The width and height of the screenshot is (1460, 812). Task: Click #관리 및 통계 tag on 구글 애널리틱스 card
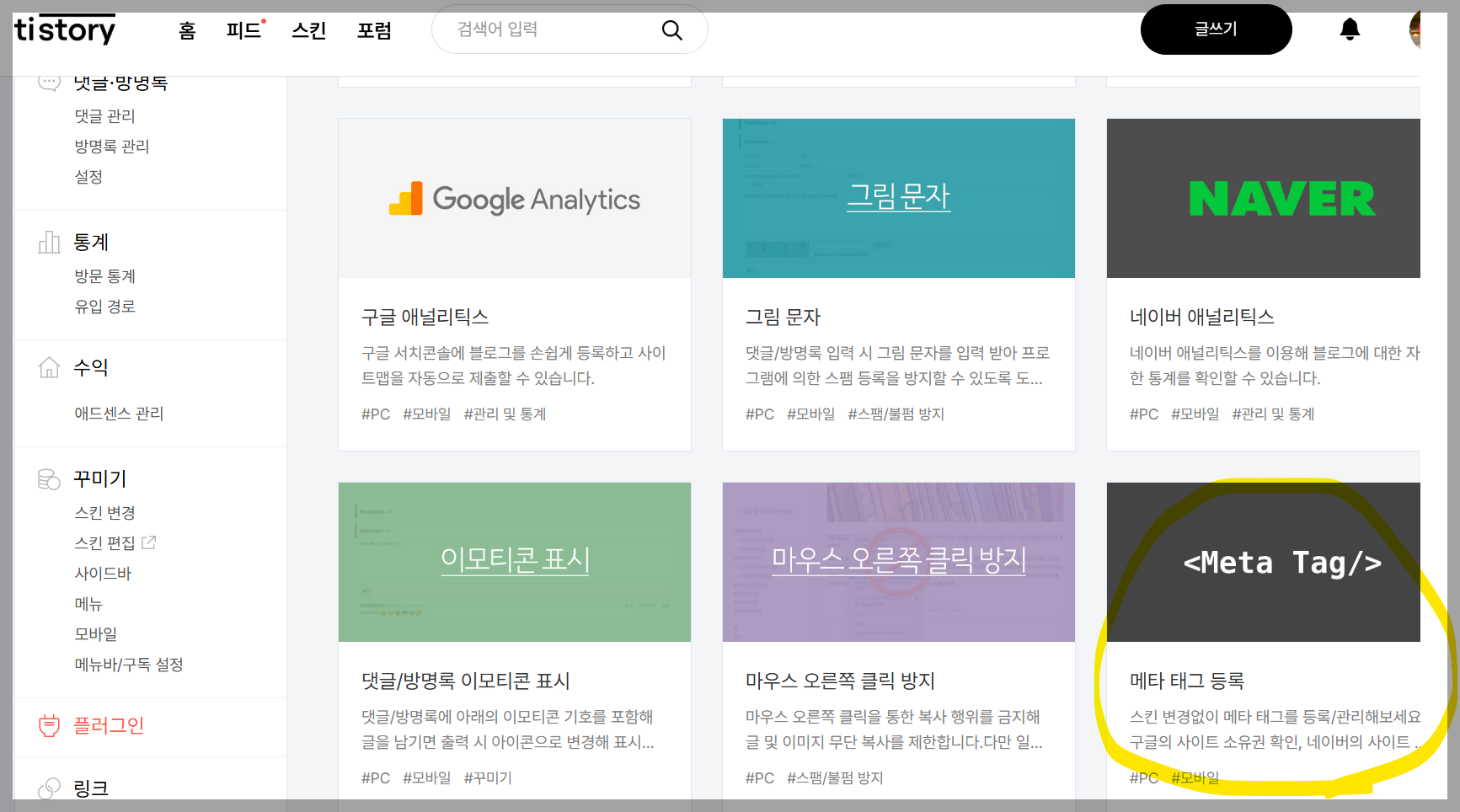(505, 414)
